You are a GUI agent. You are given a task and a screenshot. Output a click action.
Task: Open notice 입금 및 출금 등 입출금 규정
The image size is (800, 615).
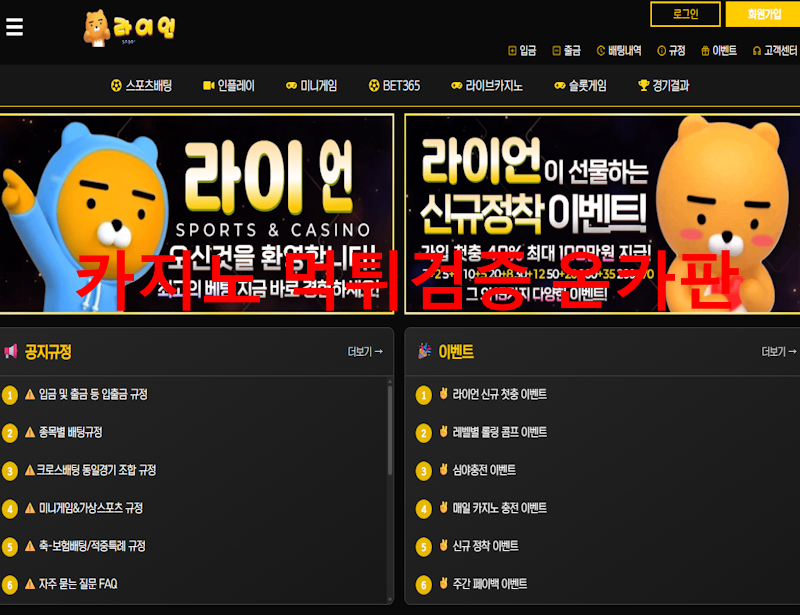[93, 394]
